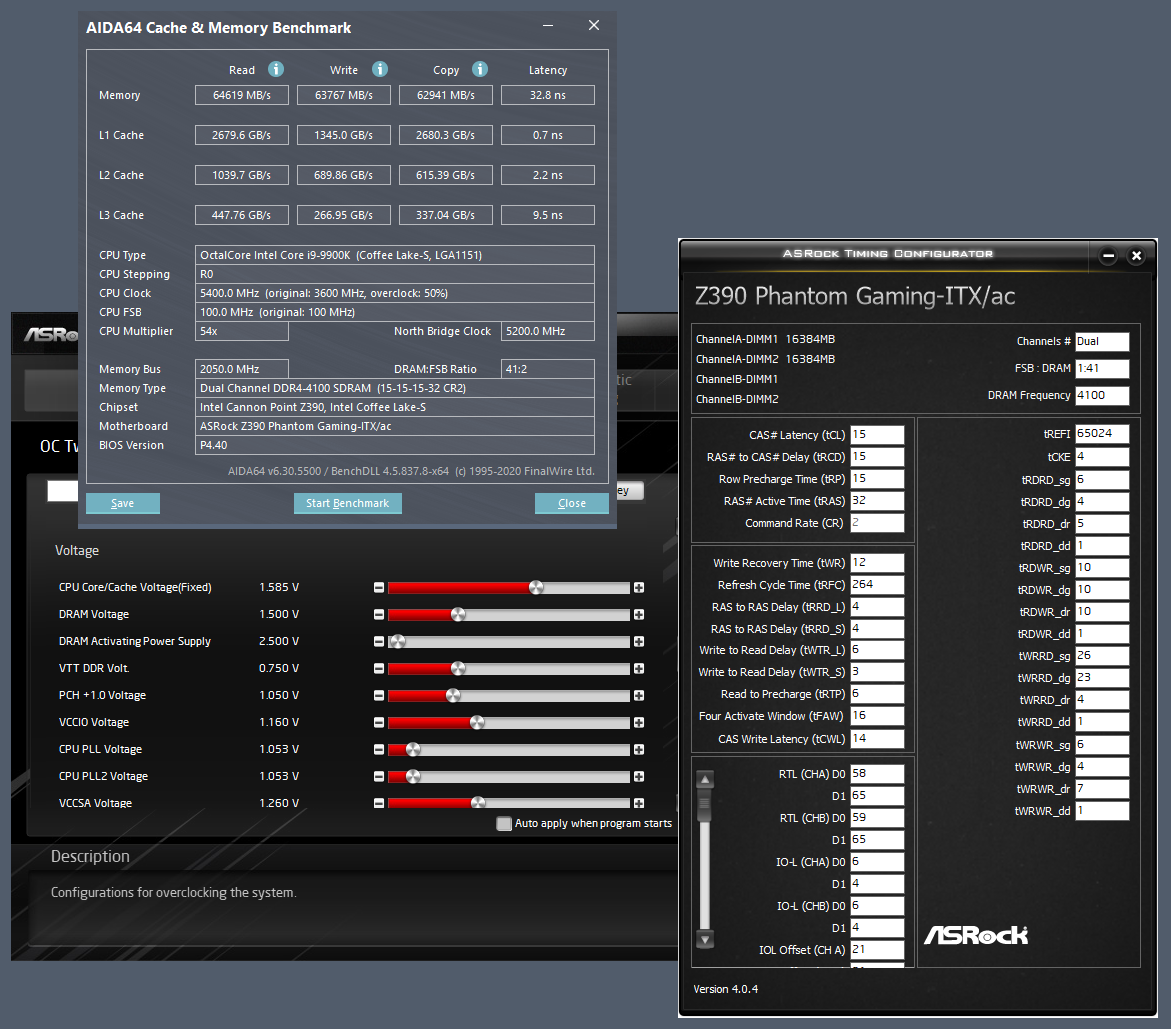The height and width of the screenshot is (1029, 1171).
Task: Click the Write Recovery Time (tWR) field
Action: pyautogui.click(x=878, y=563)
